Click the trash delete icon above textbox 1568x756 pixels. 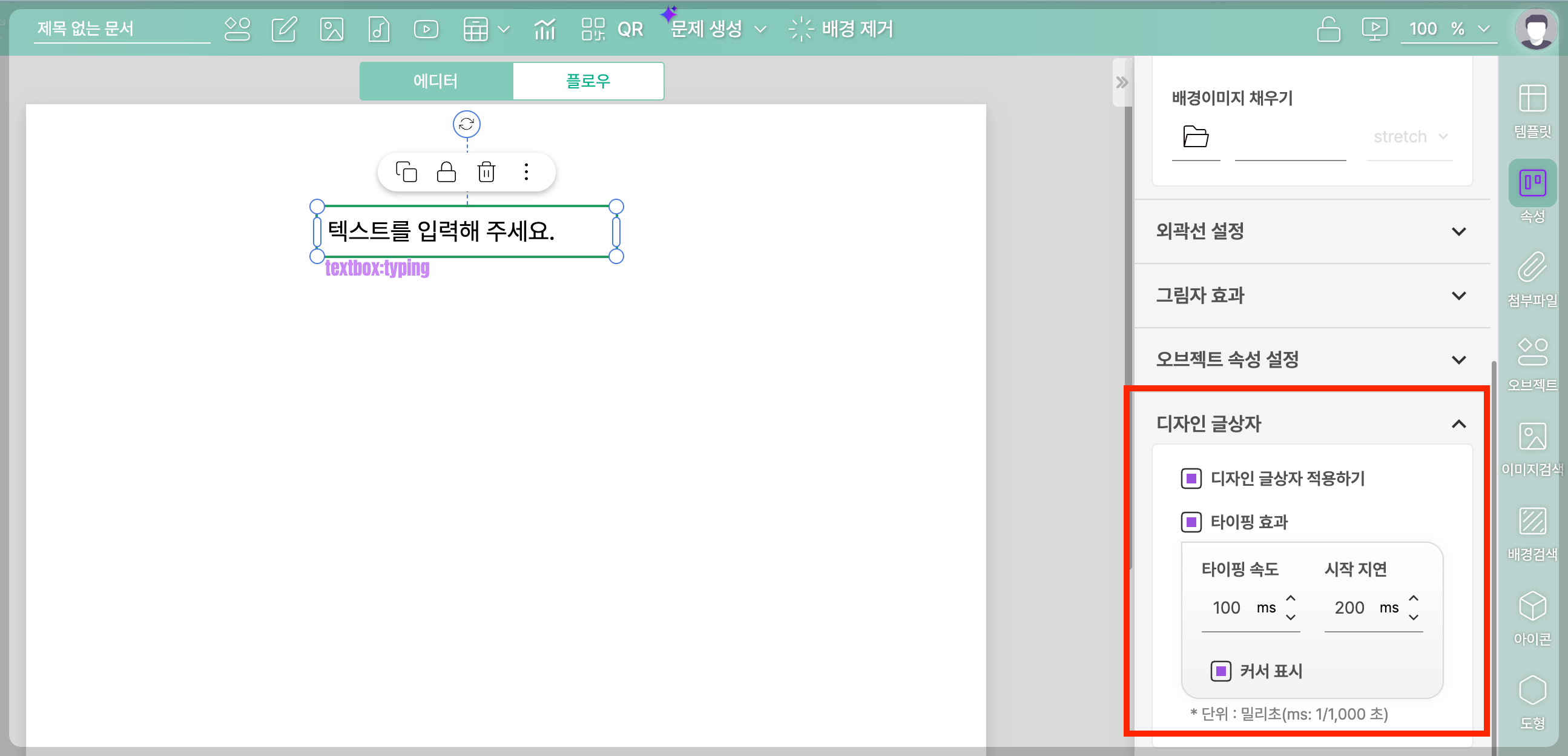(486, 172)
